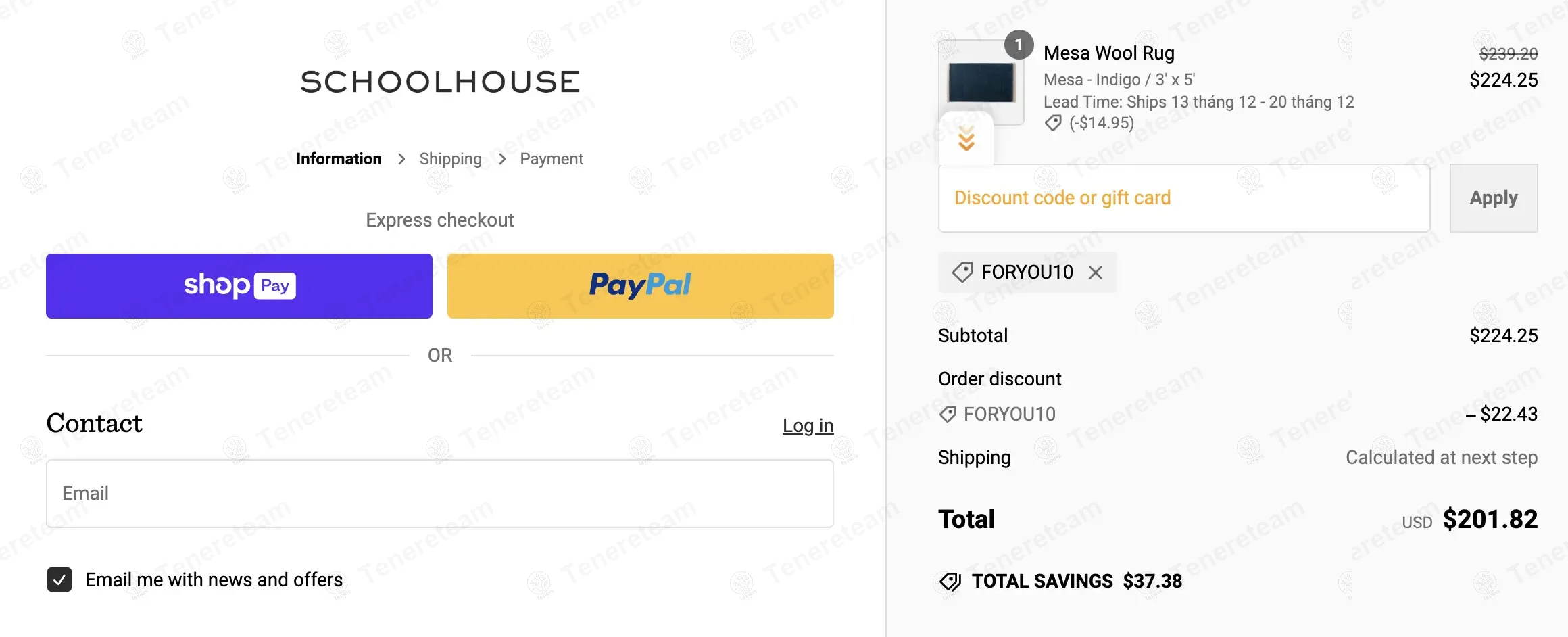Click chevron between Information and Shipping
The height and width of the screenshot is (637, 1568).
(x=401, y=159)
